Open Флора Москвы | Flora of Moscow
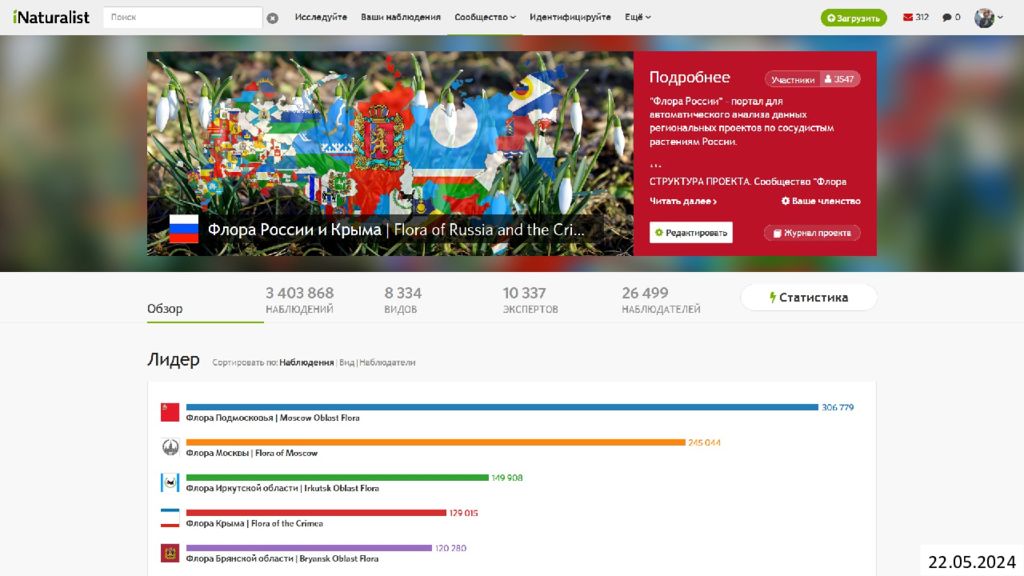Viewport: 1024px width, 576px height. [x=251, y=453]
